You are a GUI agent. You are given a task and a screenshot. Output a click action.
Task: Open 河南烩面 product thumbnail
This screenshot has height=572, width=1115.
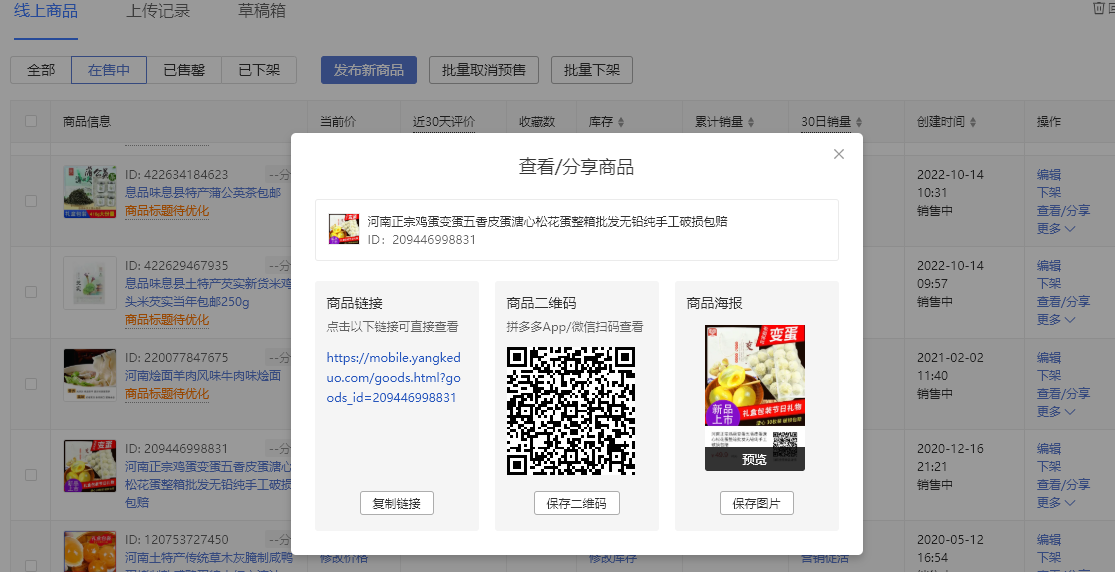(90, 374)
